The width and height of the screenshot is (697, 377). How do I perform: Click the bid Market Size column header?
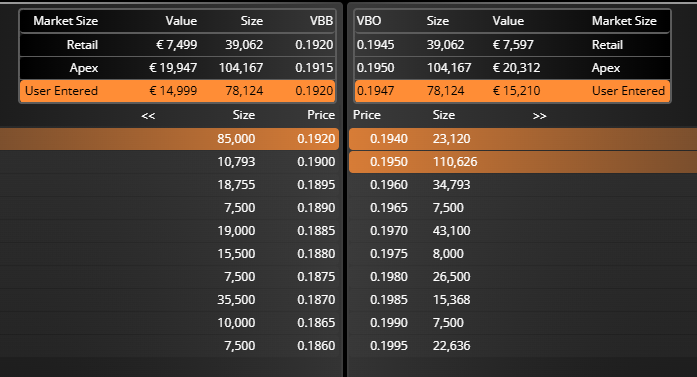pos(66,21)
